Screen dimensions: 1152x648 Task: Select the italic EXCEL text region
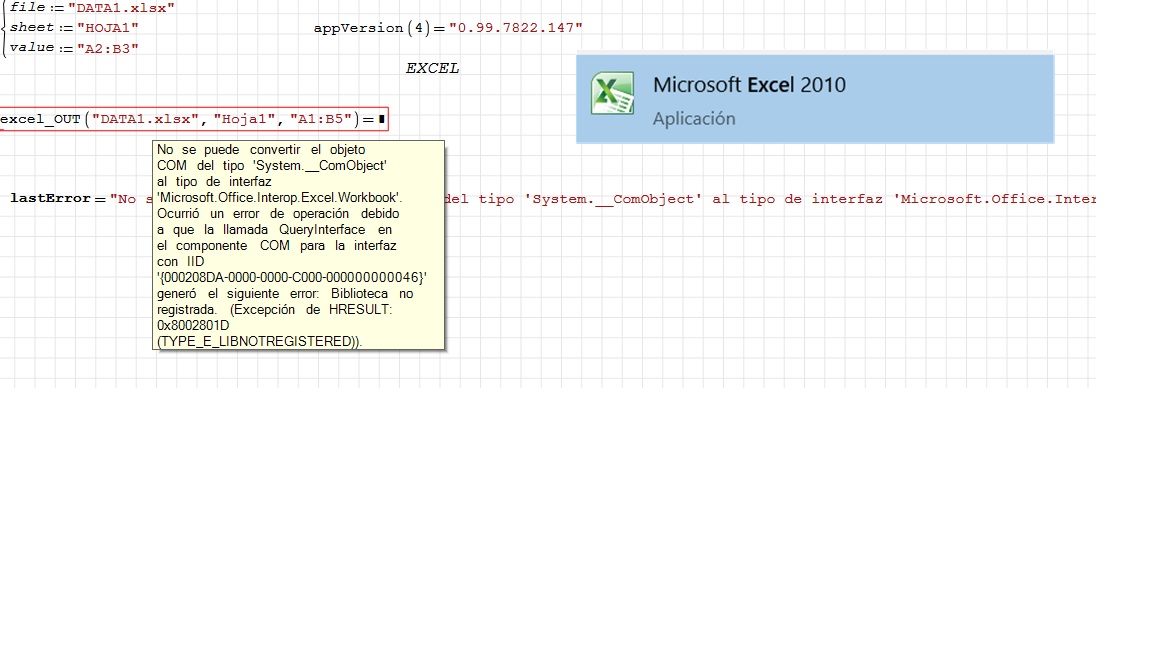tap(432, 69)
